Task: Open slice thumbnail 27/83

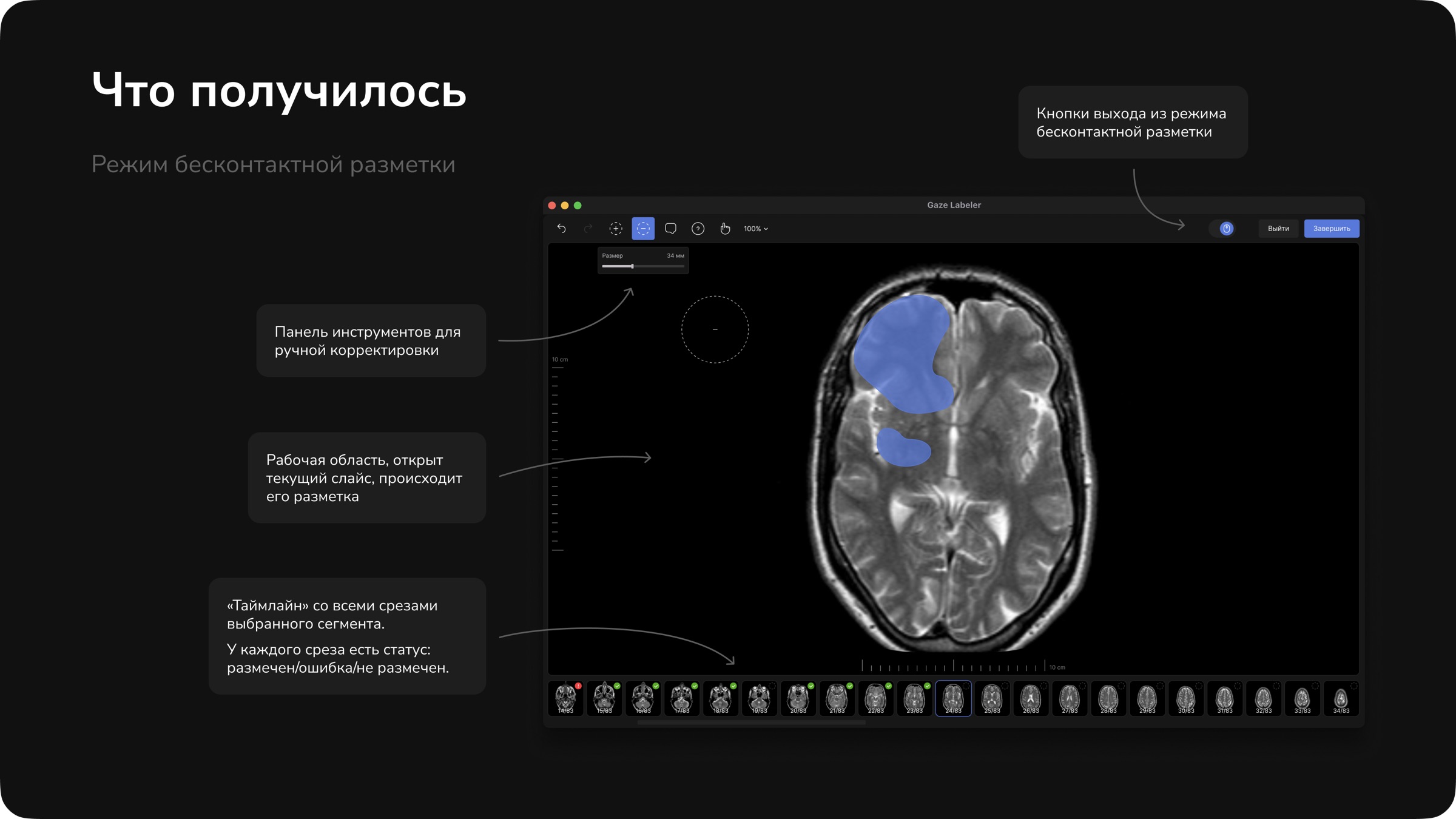Action: [1070, 698]
